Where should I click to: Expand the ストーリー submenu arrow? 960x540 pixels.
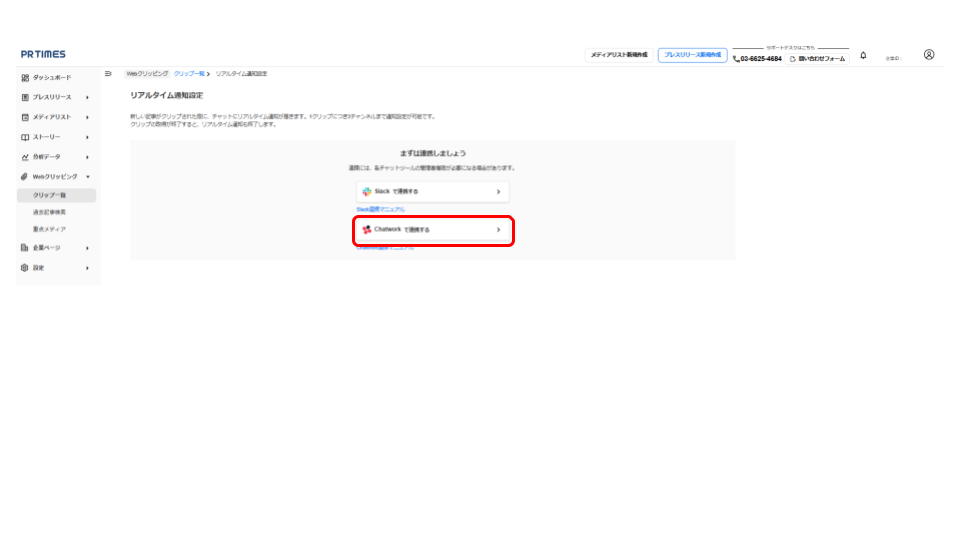tap(88, 137)
